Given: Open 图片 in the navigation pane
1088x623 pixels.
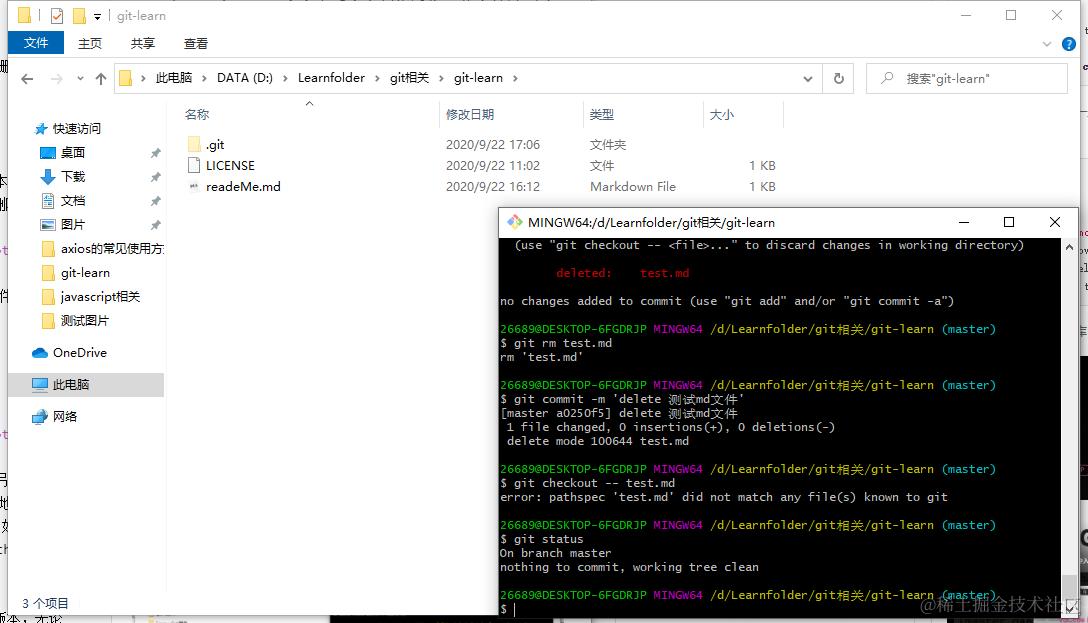Looking at the screenshot, I should pos(72,224).
